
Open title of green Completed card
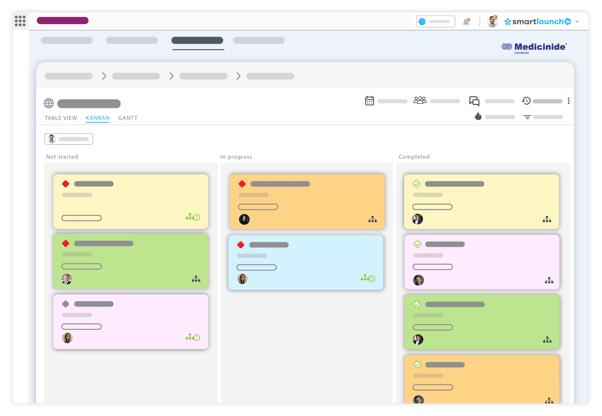click(455, 304)
